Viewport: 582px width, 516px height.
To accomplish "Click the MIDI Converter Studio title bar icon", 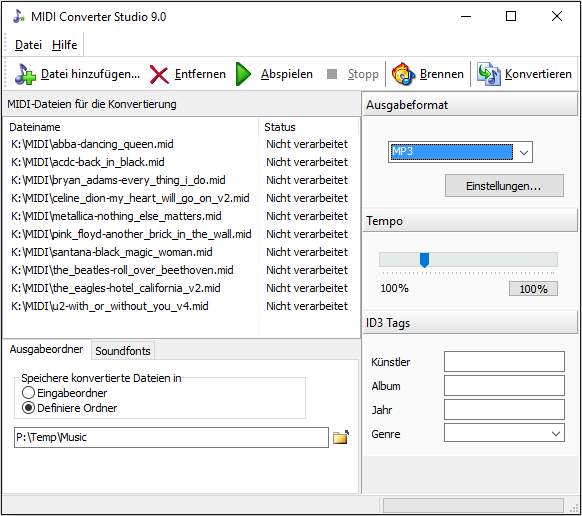I will tap(19, 16).
